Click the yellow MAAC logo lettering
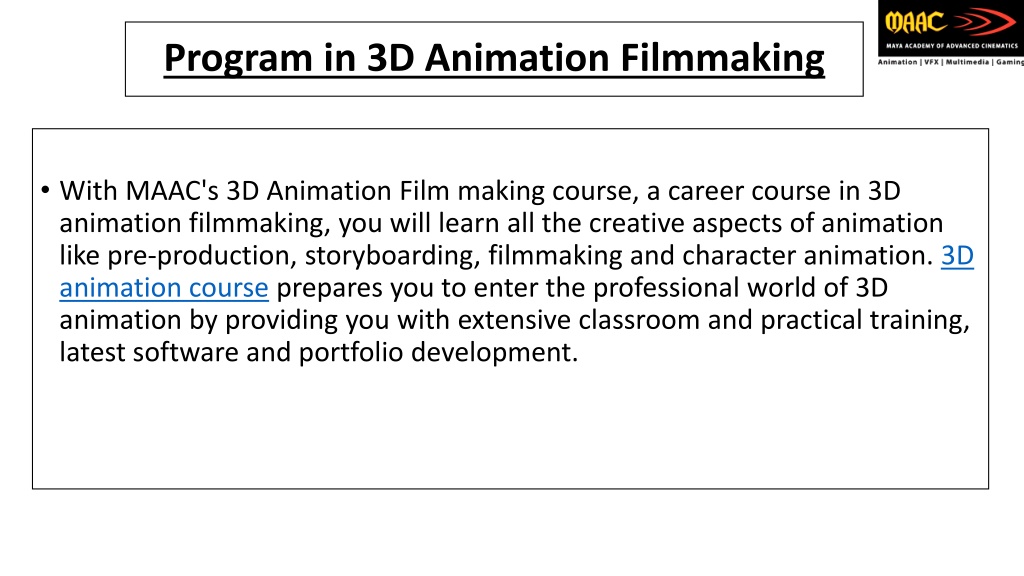Viewport: 1024px width, 576px height. pyautogui.click(x=915, y=22)
